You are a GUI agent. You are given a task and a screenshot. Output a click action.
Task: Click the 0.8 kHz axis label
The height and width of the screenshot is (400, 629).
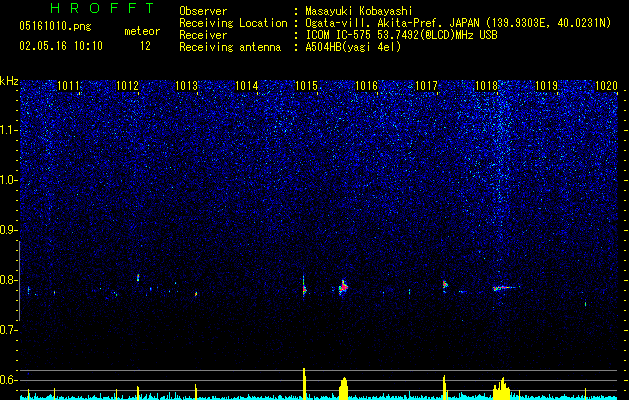tap(7, 280)
